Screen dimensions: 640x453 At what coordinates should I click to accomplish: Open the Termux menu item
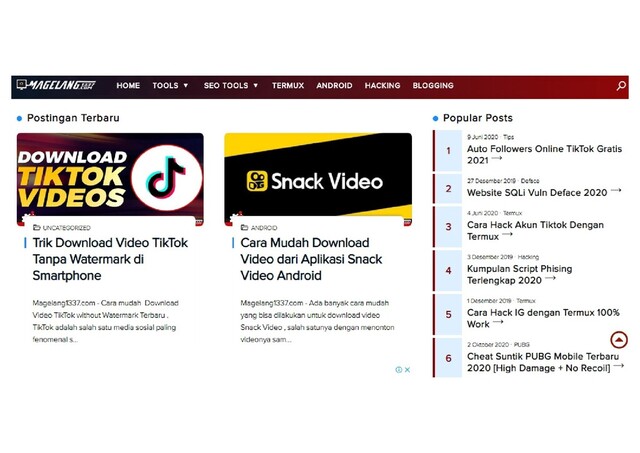pyautogui.click(x=288, y=85)
